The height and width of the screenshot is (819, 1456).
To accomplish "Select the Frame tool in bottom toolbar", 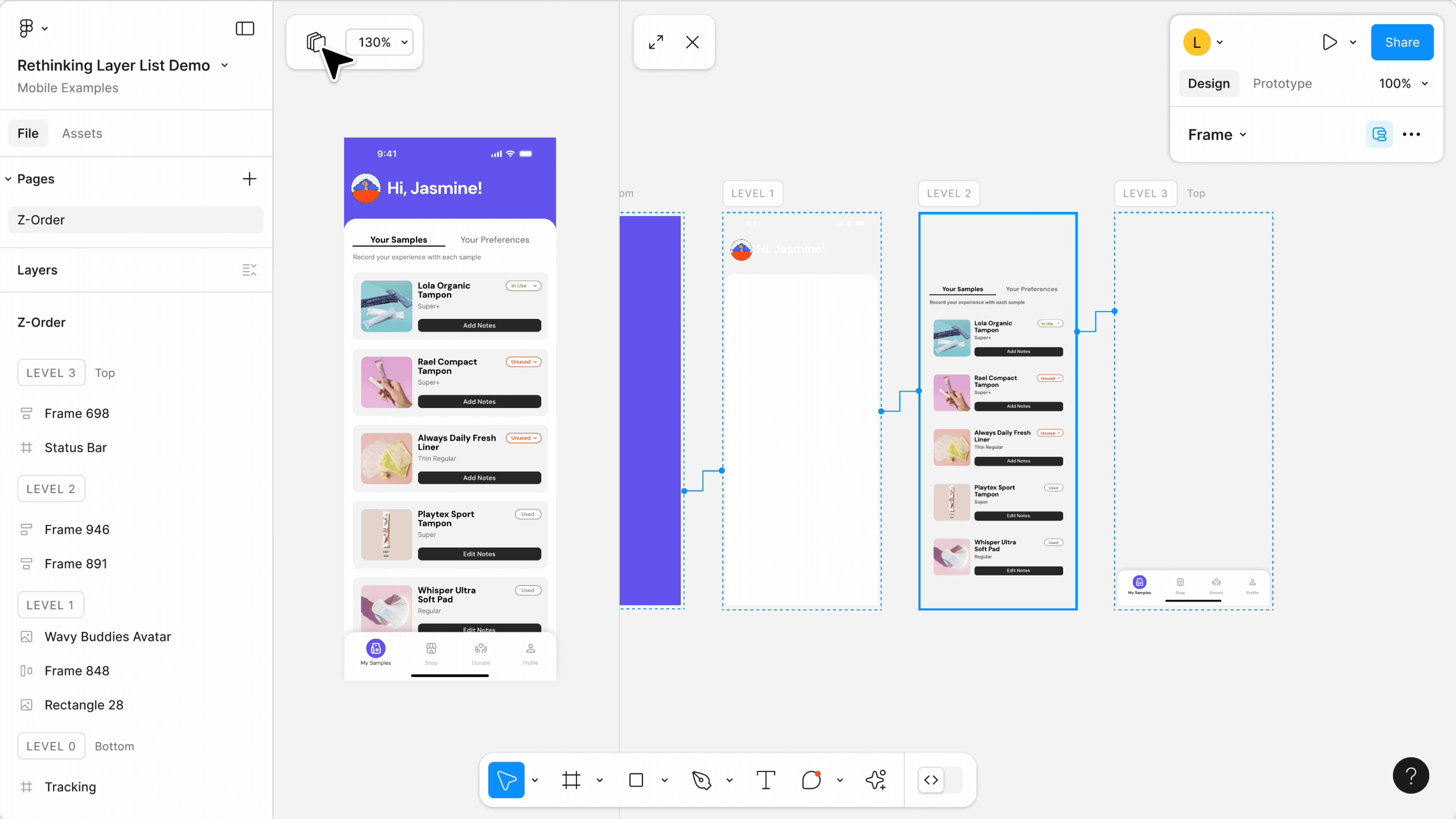I will point(571,780).
